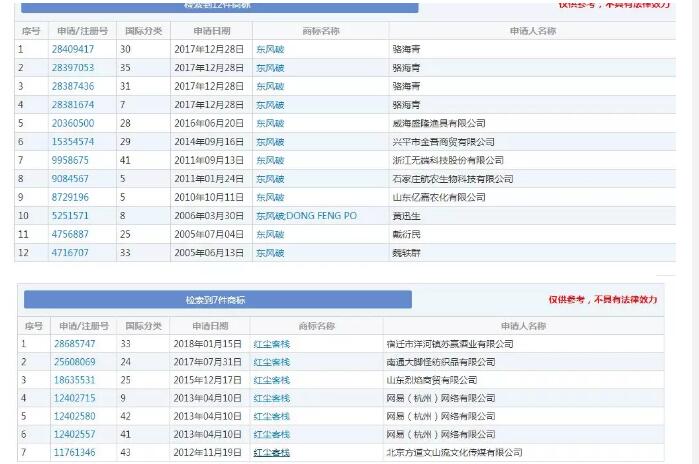Open registration number 28387436

(x=73, y=86)
